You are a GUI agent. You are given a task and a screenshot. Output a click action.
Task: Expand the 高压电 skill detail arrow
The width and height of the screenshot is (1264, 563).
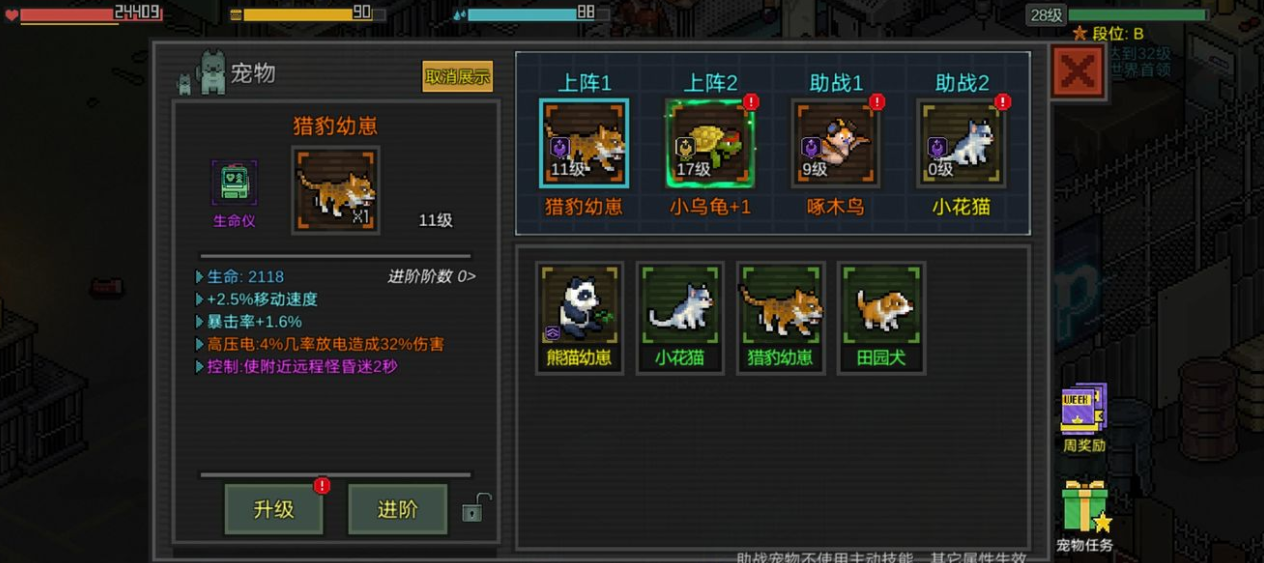(199, 344)
